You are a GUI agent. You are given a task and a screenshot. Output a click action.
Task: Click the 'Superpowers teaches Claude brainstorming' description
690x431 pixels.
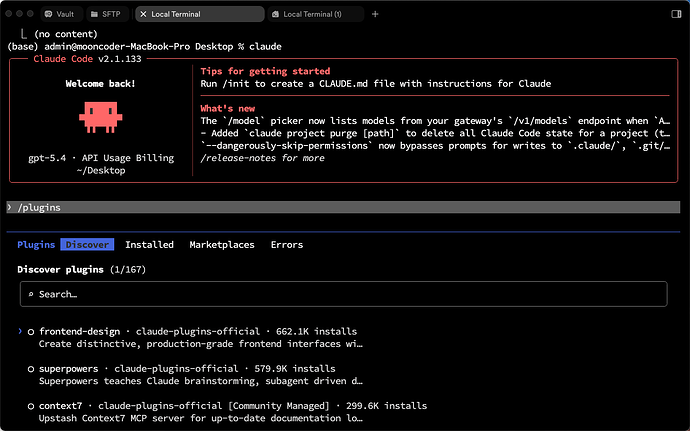(201, 381)
